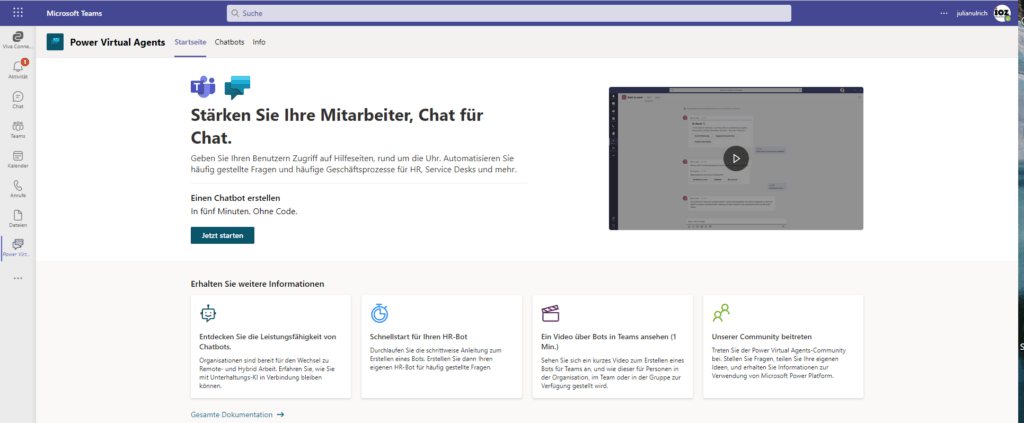This screenshot has height=423, width=1024.
Task: Click the Power Virtual Agents header title
Action: coord(118,42)
